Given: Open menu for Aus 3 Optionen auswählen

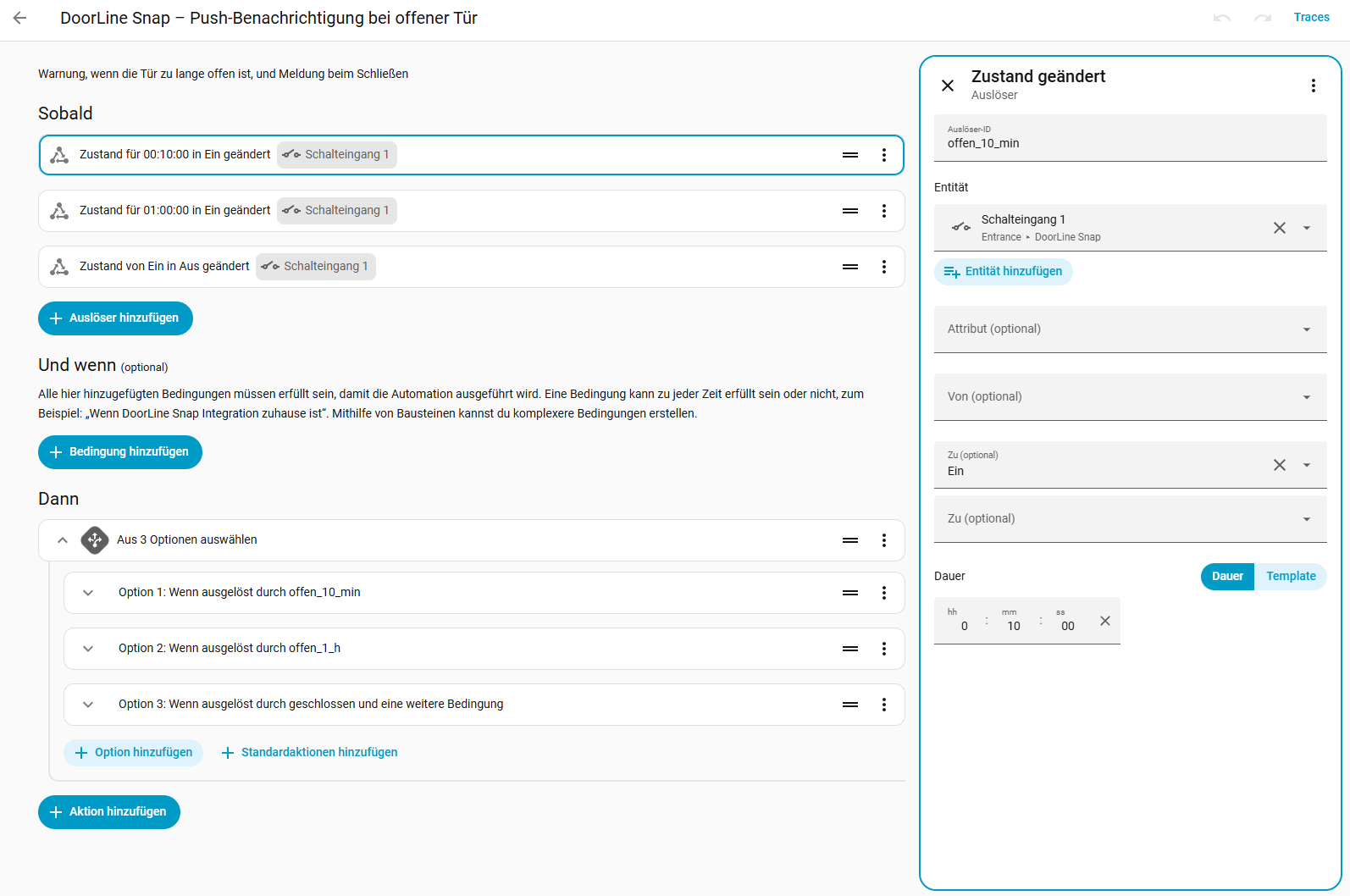Looking at the screenshot, I should (884, 540).
